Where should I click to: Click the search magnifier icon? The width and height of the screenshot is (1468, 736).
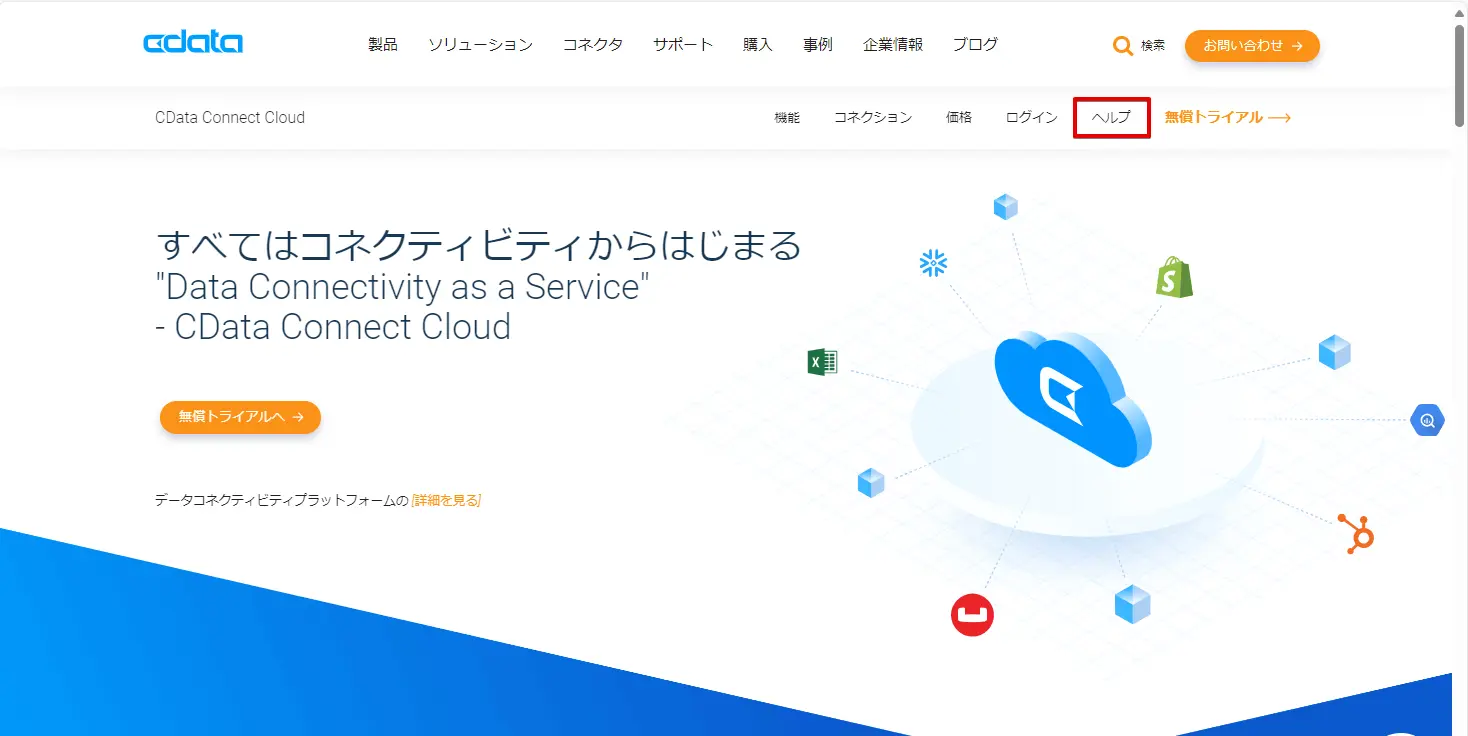click(1123, 46)
